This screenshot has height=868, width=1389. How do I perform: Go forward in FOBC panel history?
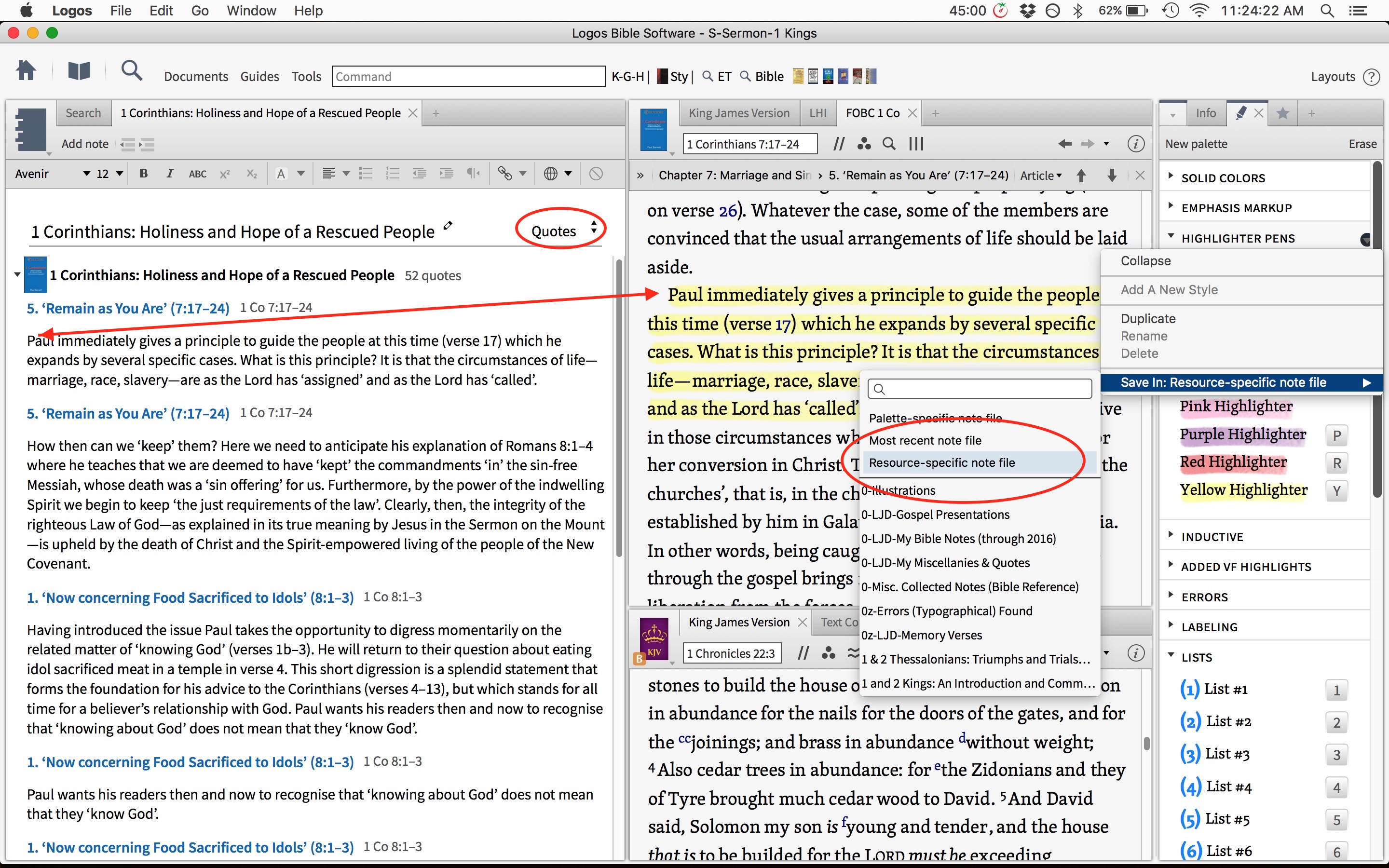(x=1088, y=144)
